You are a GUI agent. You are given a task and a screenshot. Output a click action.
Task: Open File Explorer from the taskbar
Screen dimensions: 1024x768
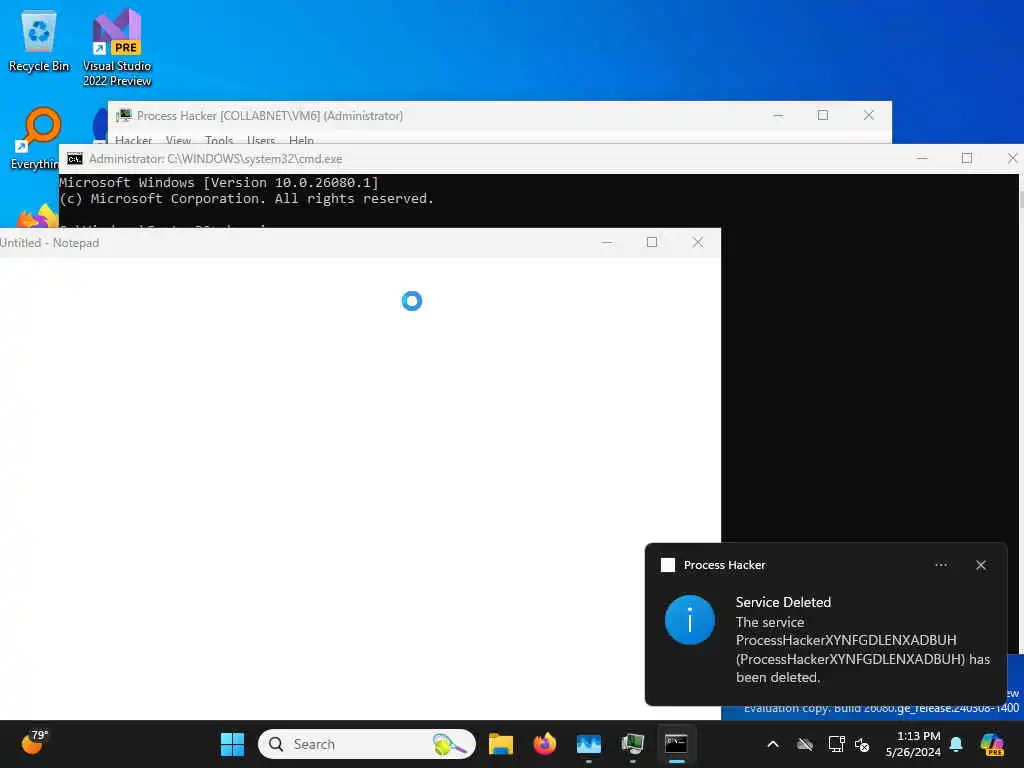pyautogui.click(x=501, y=744)
